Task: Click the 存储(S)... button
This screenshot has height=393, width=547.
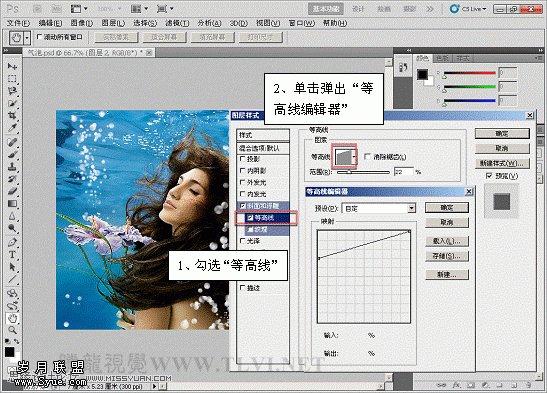Action: 447,256
